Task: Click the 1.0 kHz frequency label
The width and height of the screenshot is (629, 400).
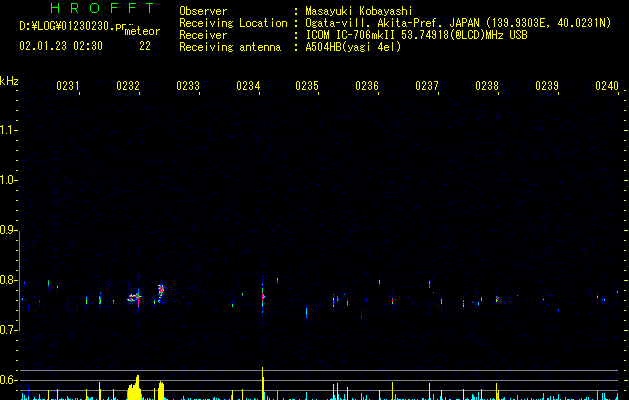Action: 8,180
